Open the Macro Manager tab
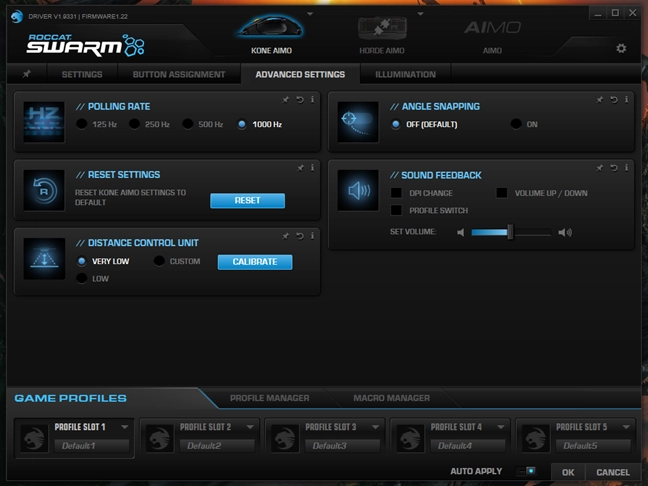Image resolution: width=648 pixels, height=486 pixels. 391,398
